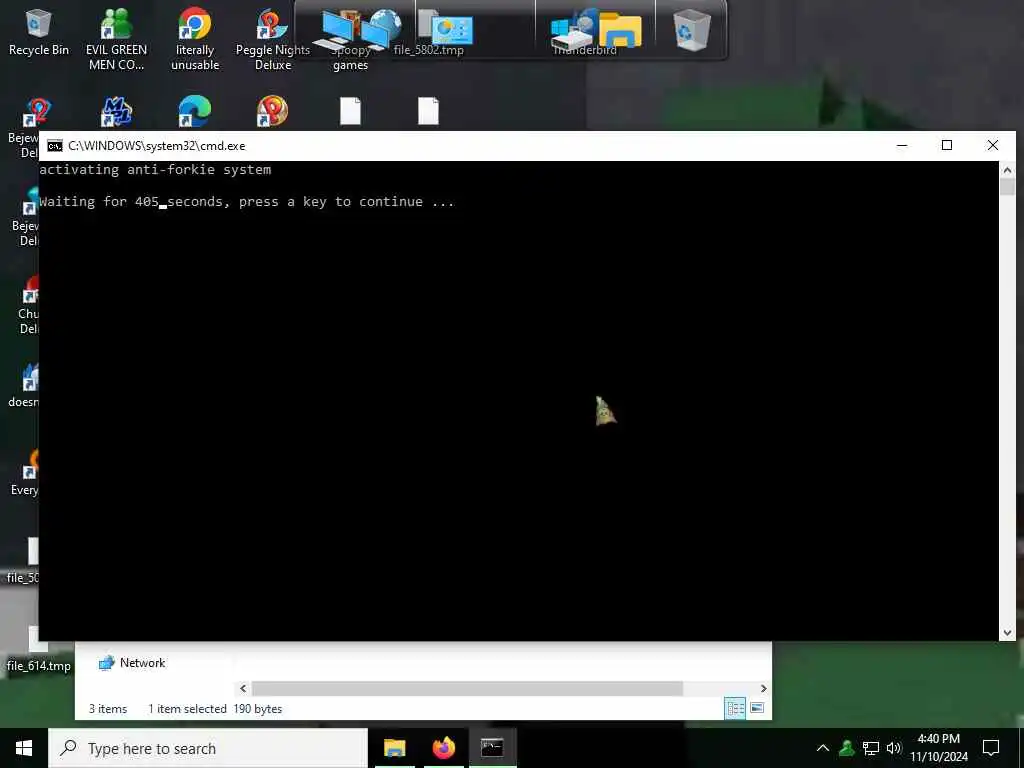The image size is (1024, 768).
Task: Select the blue MPL shortcut icon
Action: click(116, 112)
